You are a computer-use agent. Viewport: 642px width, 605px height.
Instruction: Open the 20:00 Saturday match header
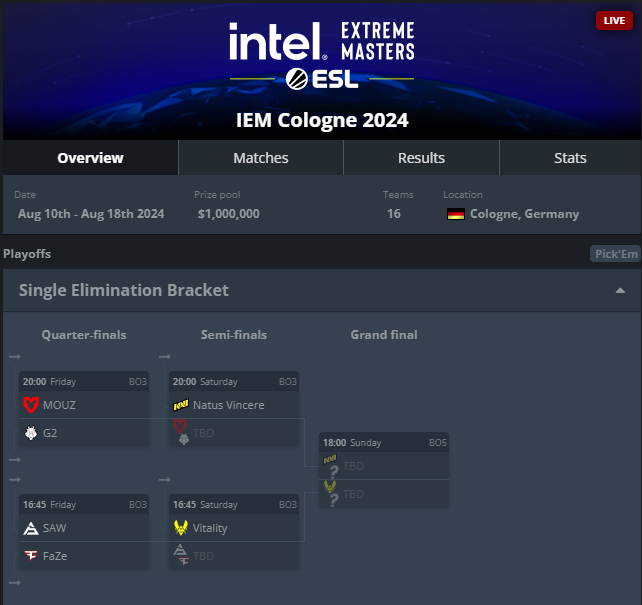point(234,382)
